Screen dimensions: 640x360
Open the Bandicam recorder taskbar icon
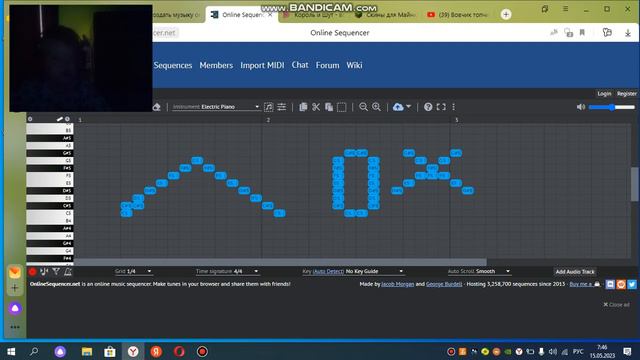point(202,351)
